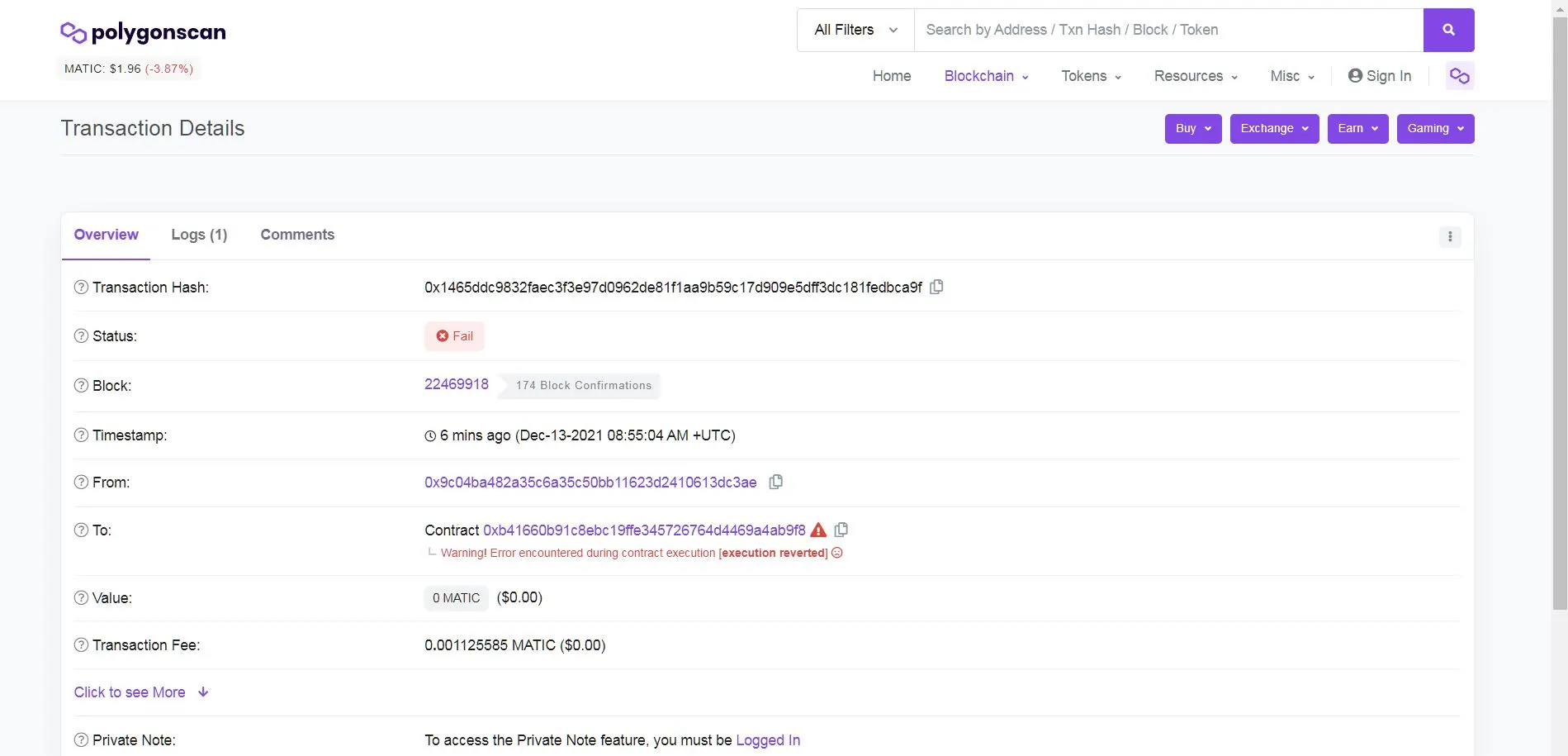The width and height of the screenshot is (1568, 756).
Task: Click the Polygon network icon beside Sign In
Action: [1460, 76]
